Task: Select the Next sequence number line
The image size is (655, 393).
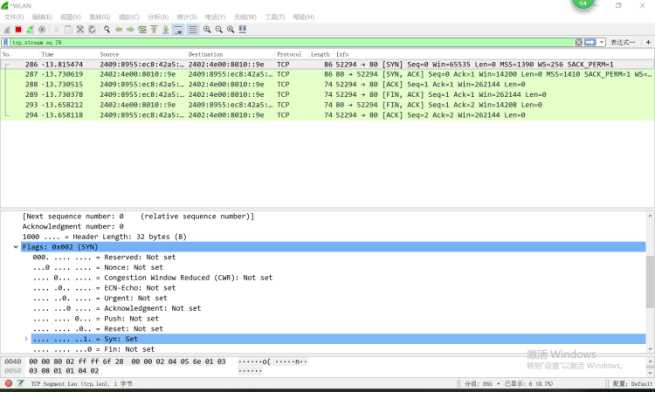Action: tap(138, 216)
